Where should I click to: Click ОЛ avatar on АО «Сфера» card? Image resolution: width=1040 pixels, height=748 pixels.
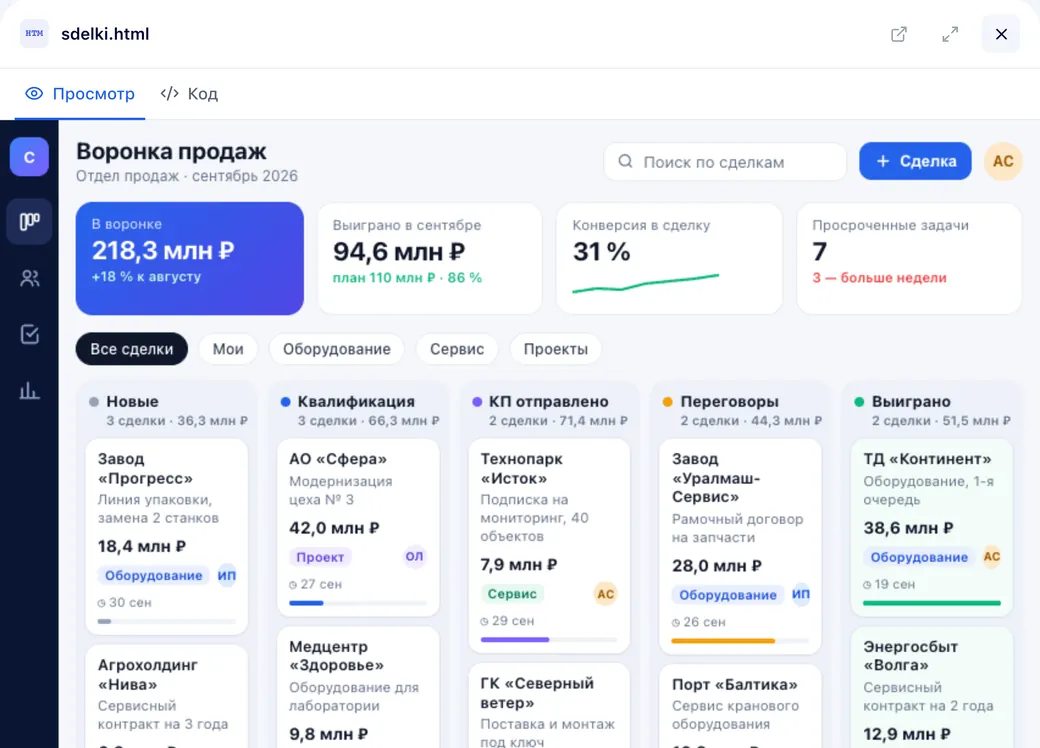[415, 556]
